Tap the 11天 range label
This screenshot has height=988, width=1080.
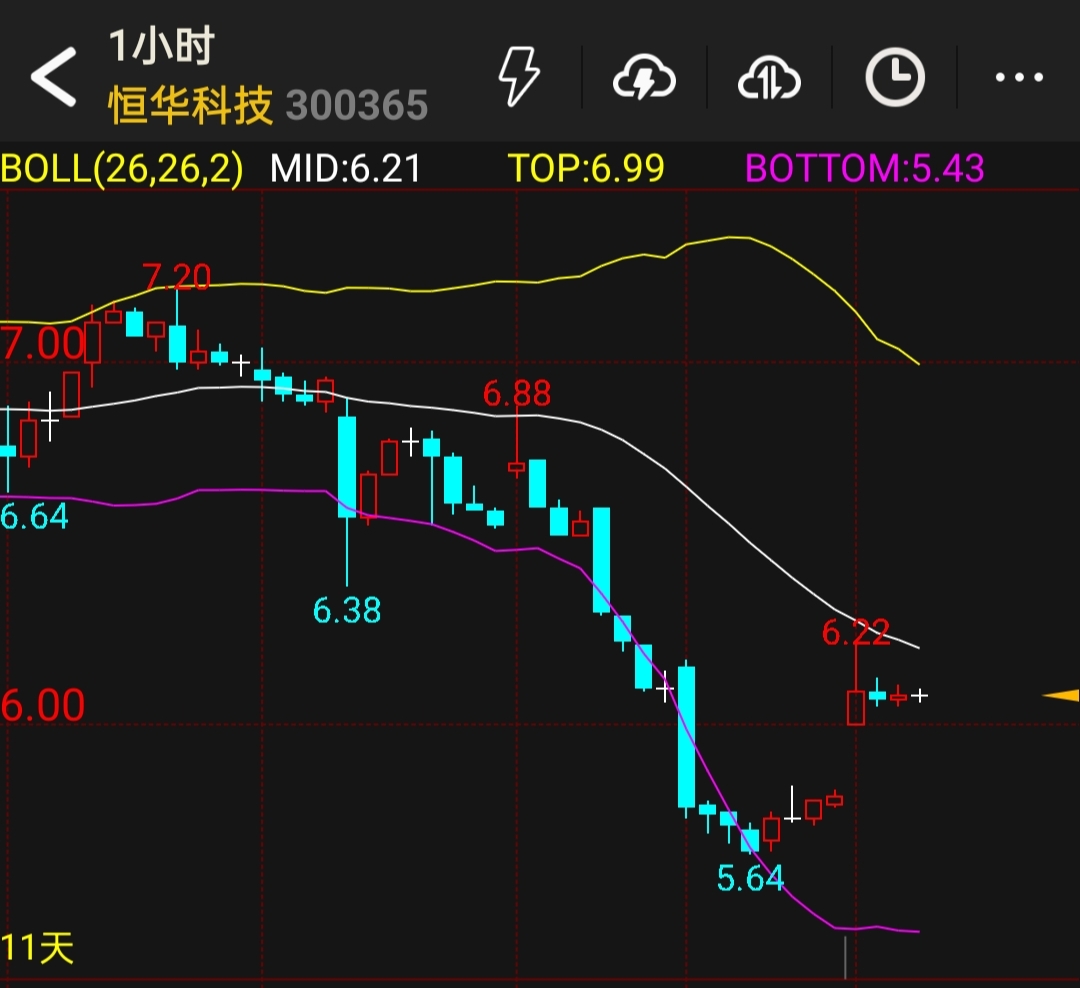point(37,948)
